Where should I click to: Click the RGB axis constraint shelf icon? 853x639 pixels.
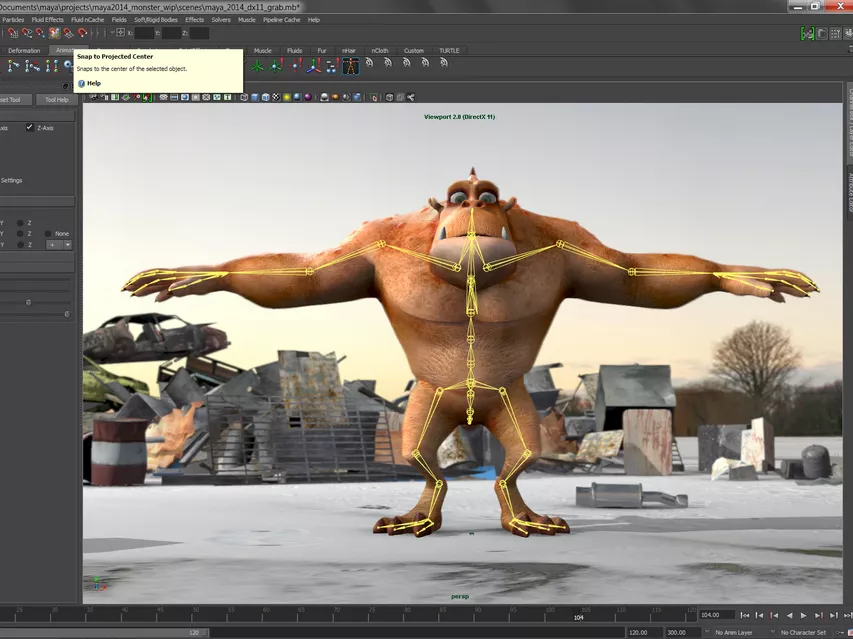pyautogui.click(x=313, y=66)
